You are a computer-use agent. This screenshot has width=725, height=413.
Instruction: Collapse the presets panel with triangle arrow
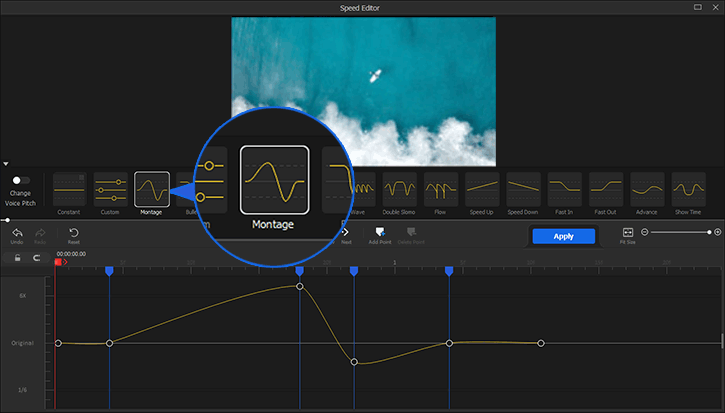[6, 163]
